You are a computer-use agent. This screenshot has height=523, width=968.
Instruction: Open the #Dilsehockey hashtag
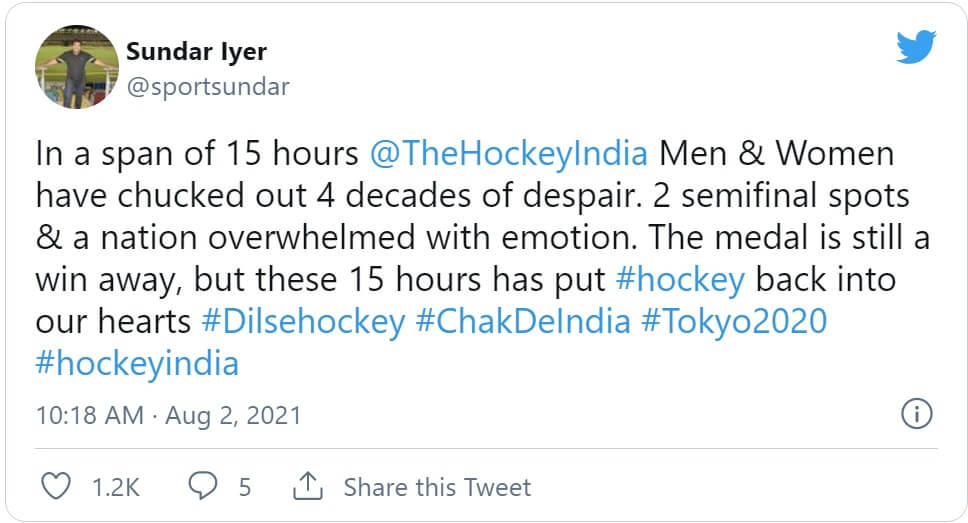(x=303, y=321)
